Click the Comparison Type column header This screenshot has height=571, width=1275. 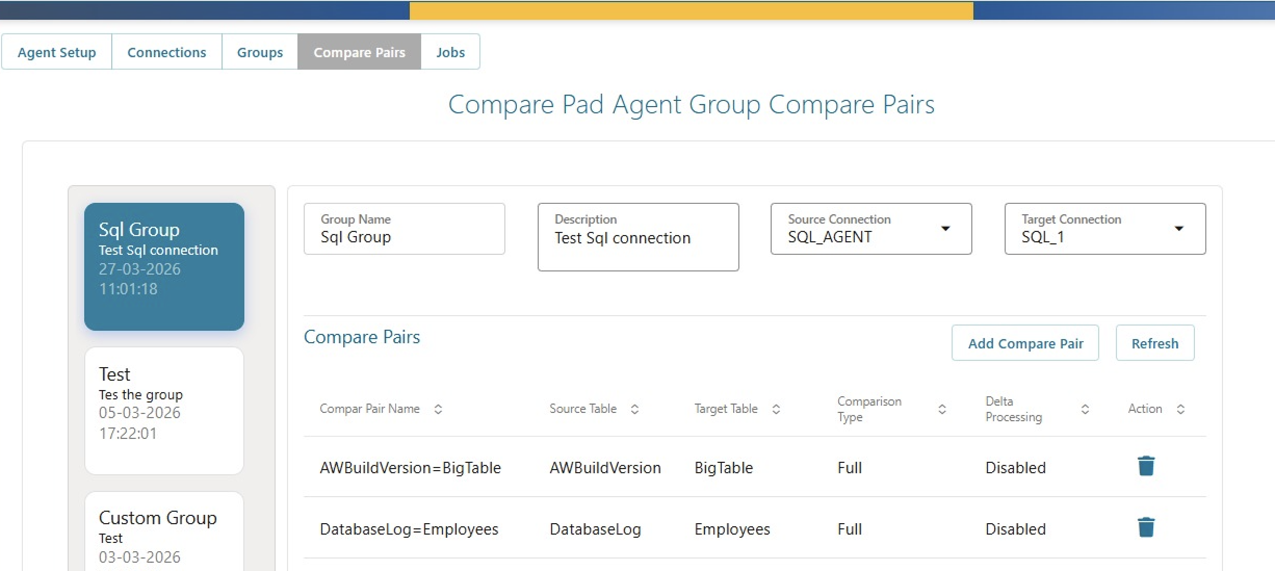[869, 409]
